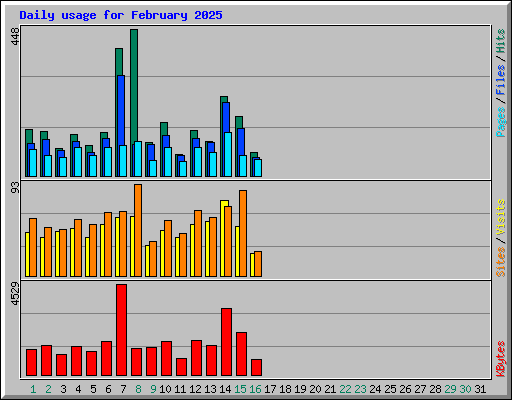
Task: Click the orange Sites bar for day 8
Action: coord(138,230)
